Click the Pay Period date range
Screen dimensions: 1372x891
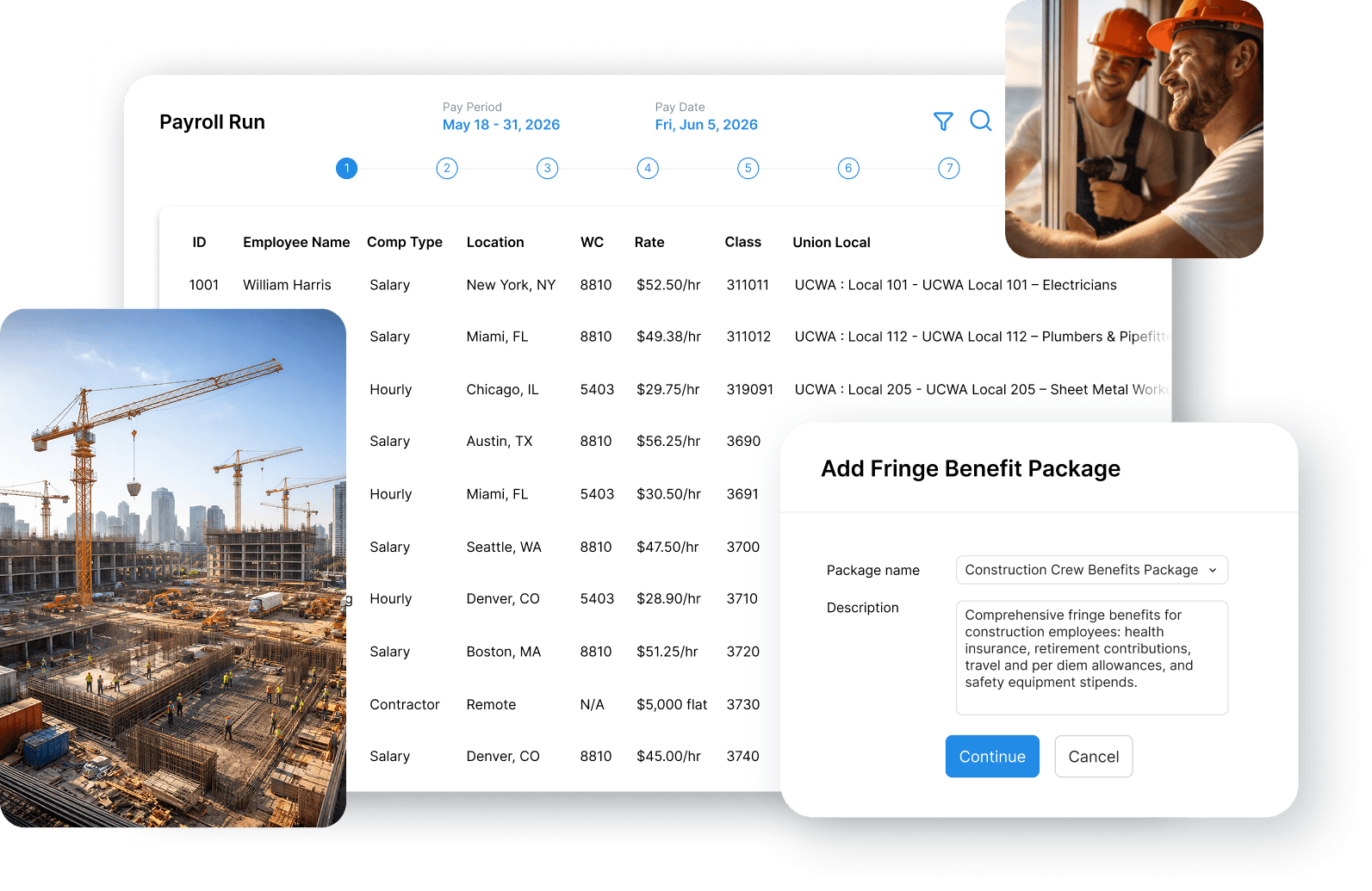(501, 125)
